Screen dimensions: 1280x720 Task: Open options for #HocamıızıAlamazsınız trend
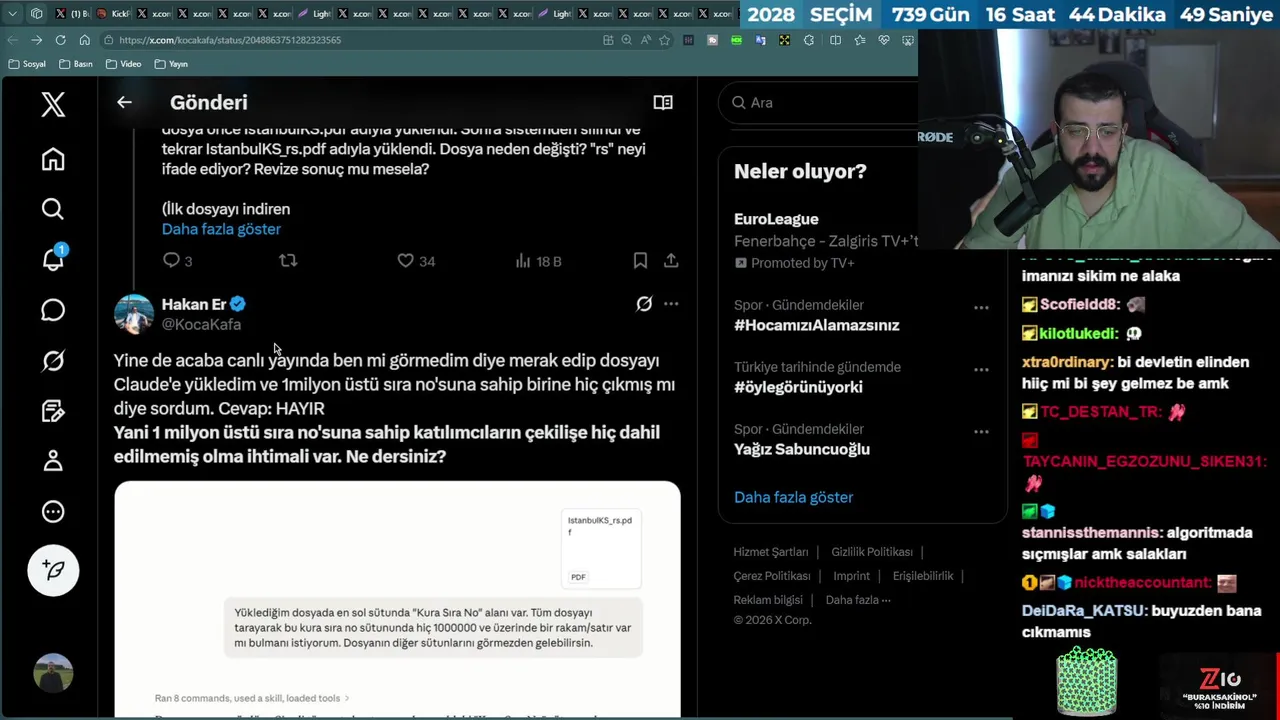(x=981, y=308)
